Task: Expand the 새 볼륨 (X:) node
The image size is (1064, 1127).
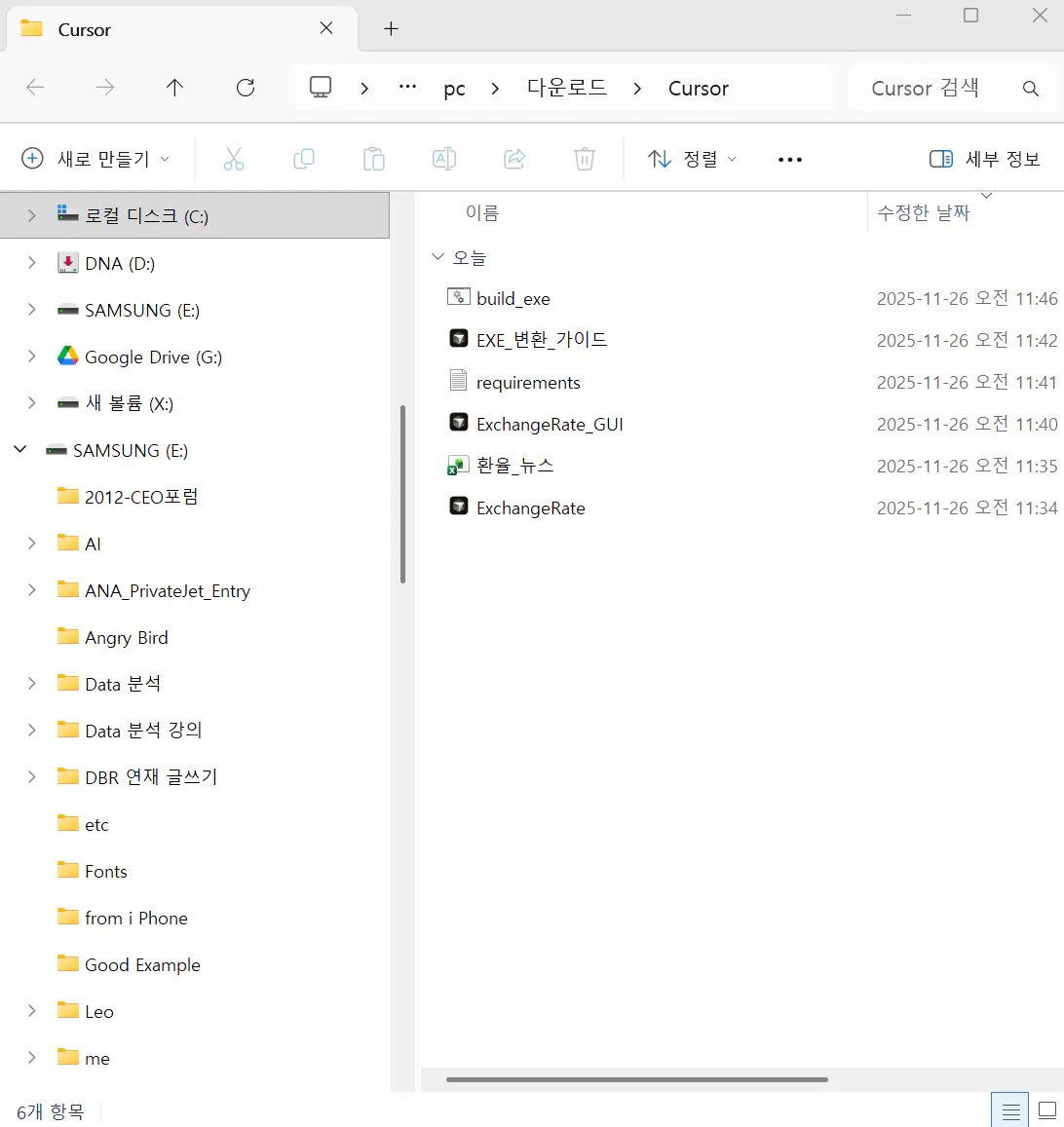Action: [31, 403]
